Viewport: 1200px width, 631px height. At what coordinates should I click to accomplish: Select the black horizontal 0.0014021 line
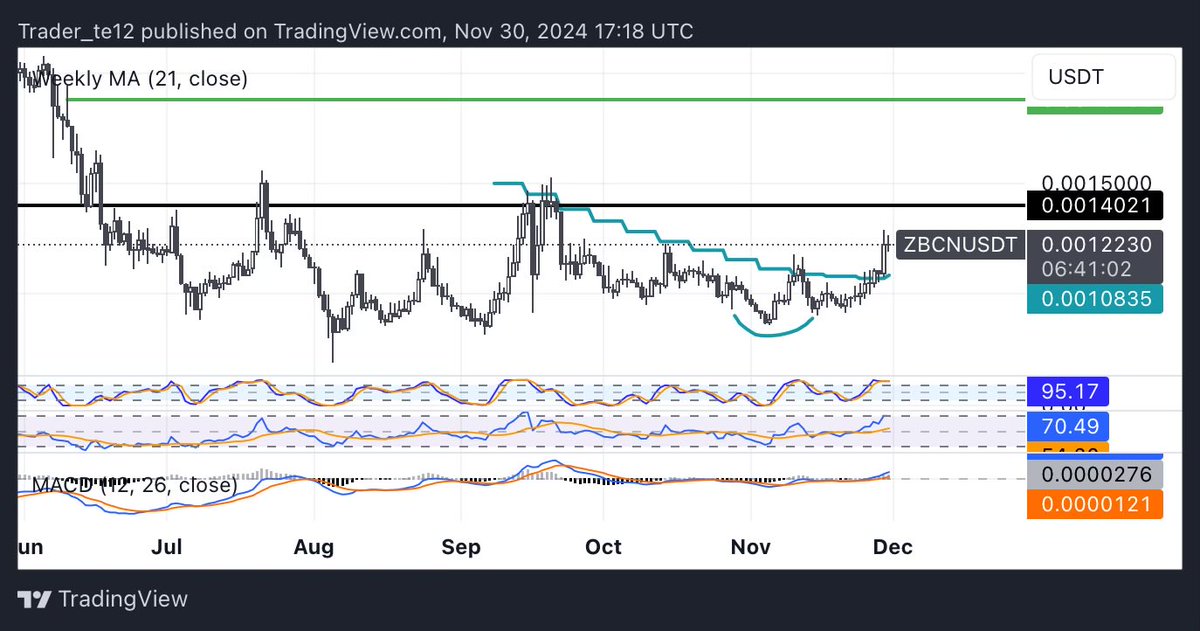pos(520,205)
